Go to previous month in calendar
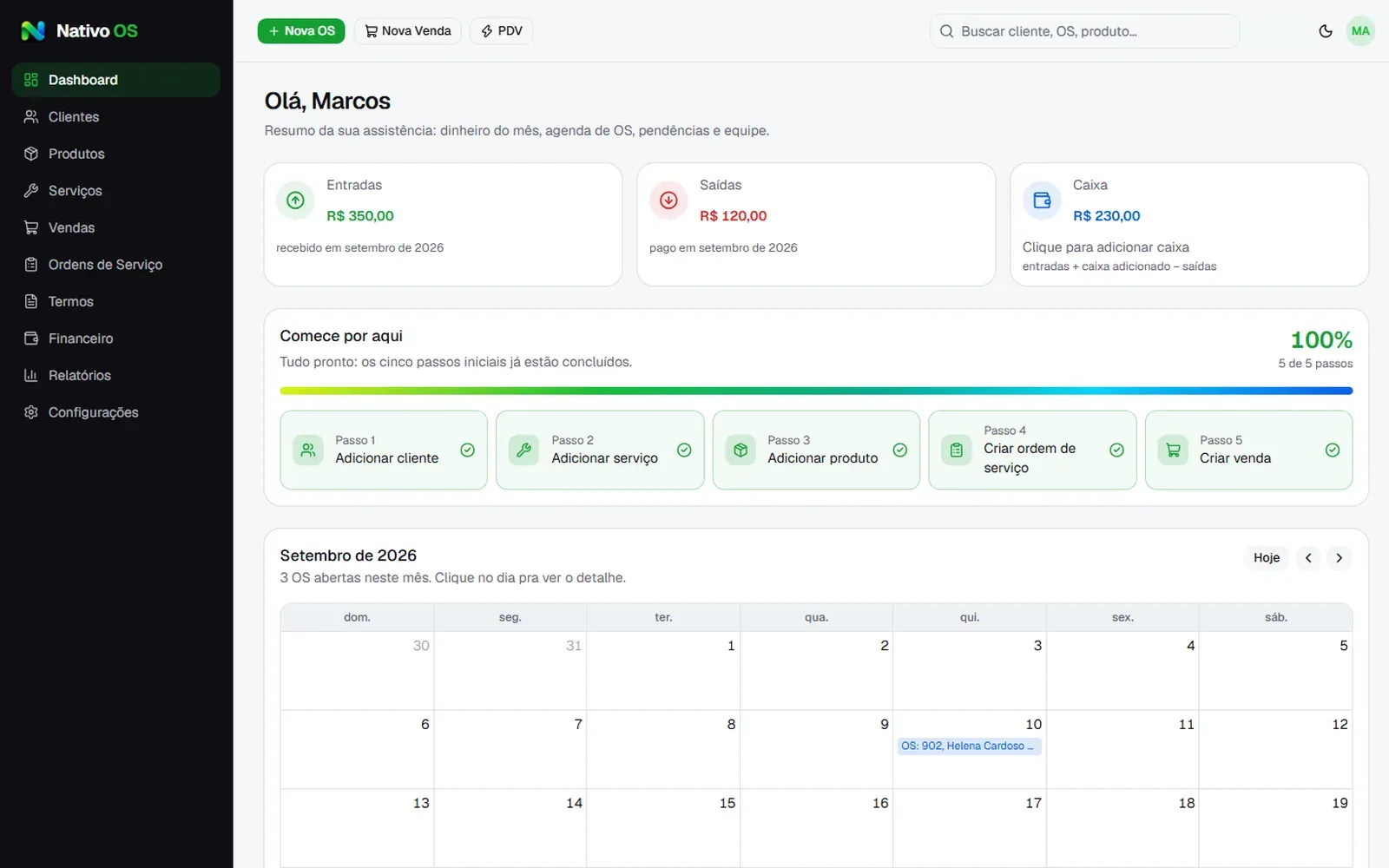1389x868 pixels. pyautogui.click(x=1308, y=557)
